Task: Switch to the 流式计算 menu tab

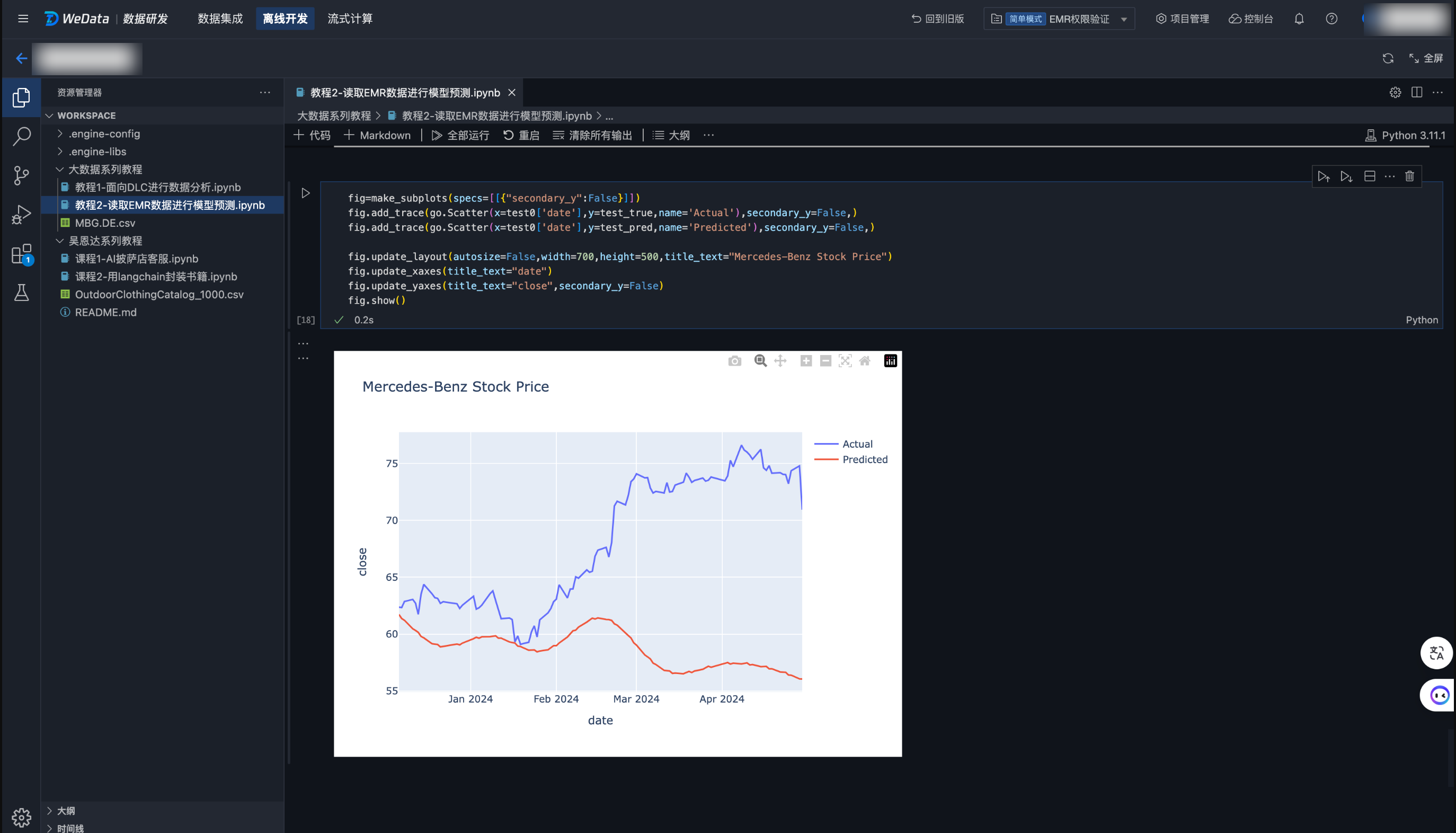Action: (x=349, y=19)
